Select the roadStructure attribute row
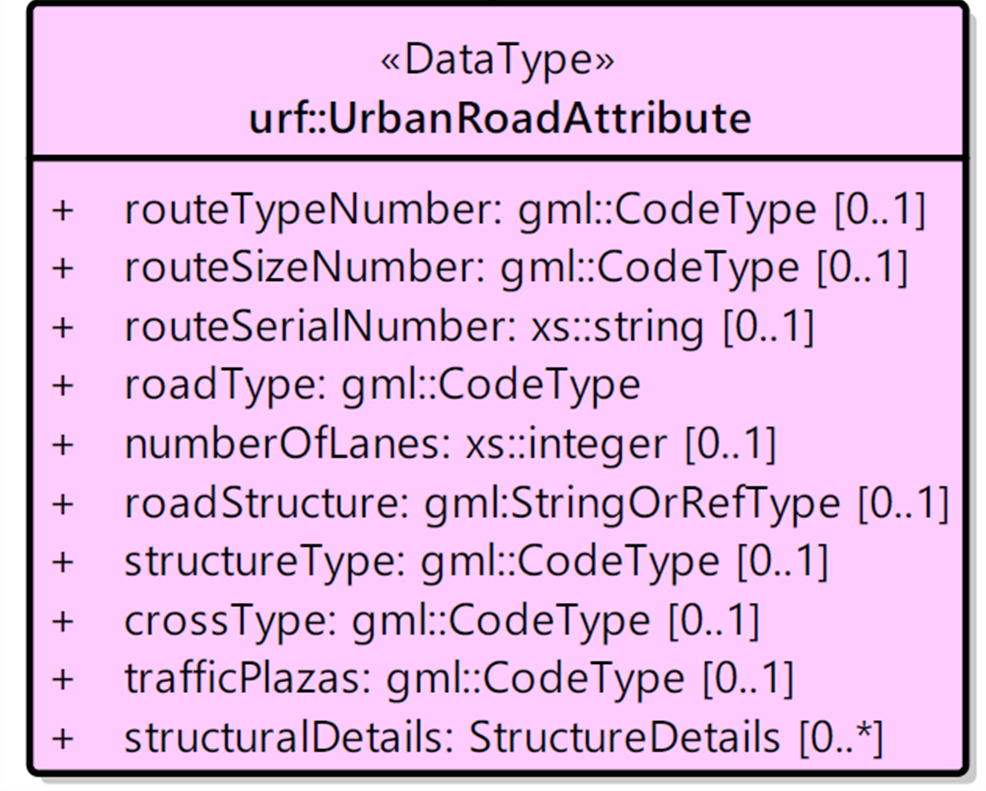 tap(500, 503)
